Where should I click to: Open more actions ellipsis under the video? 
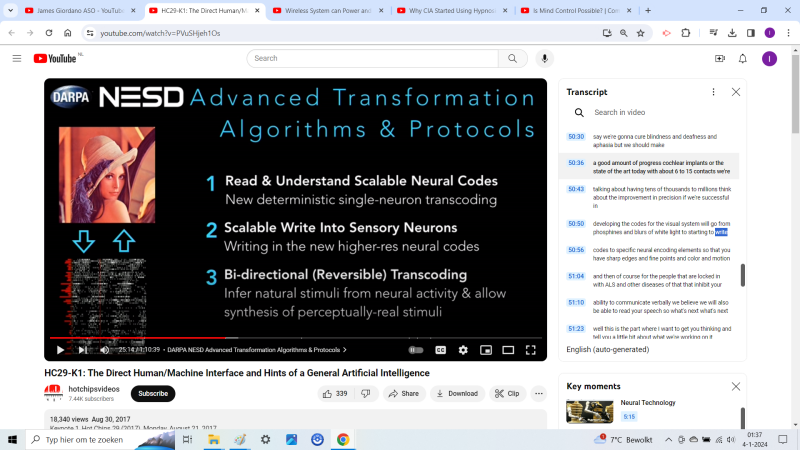click(x=539, y=393)
